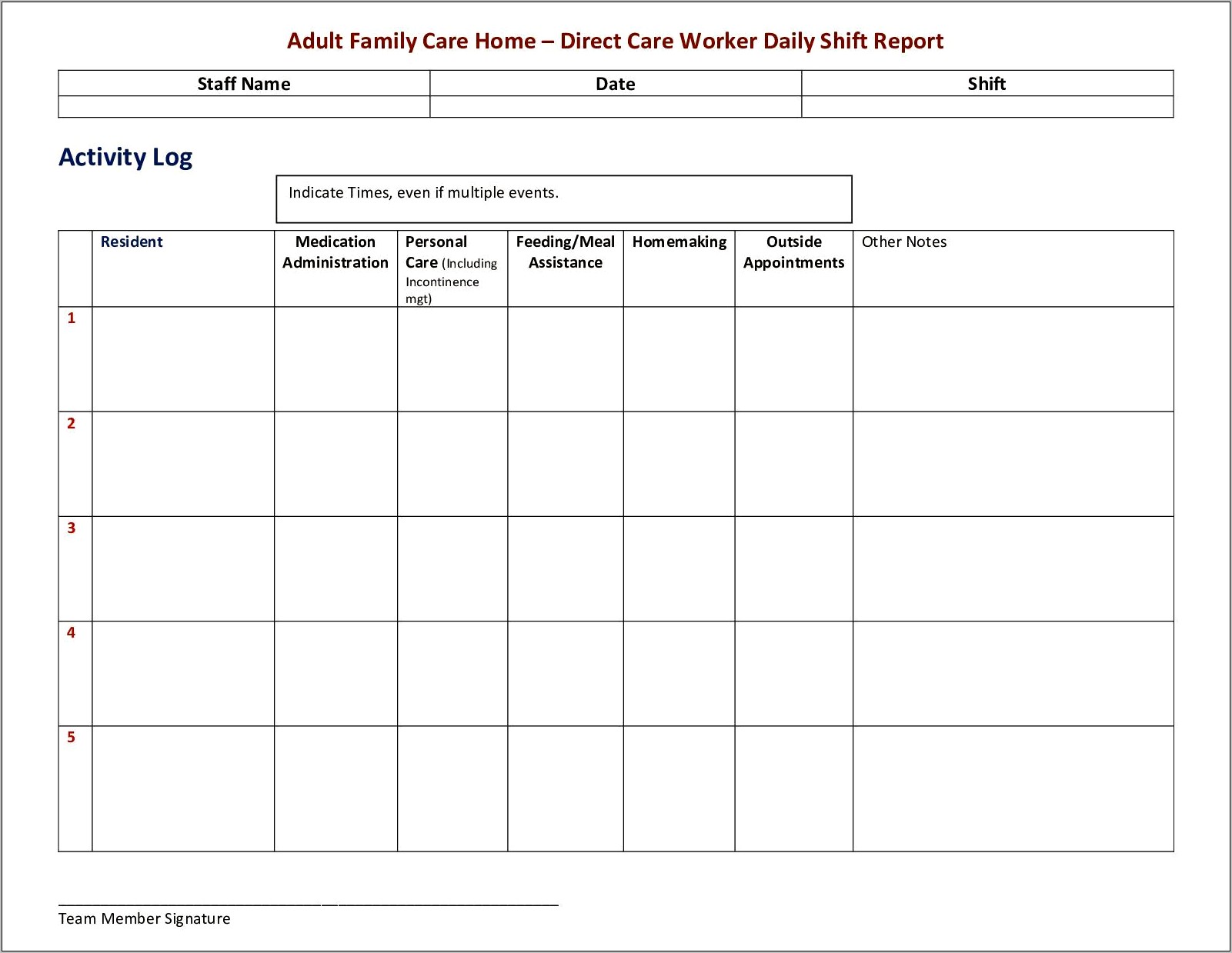Click the Activity Log heading
Image resolution: width=1232 pixels, height=953 pixels.
[x=125, y=158]
